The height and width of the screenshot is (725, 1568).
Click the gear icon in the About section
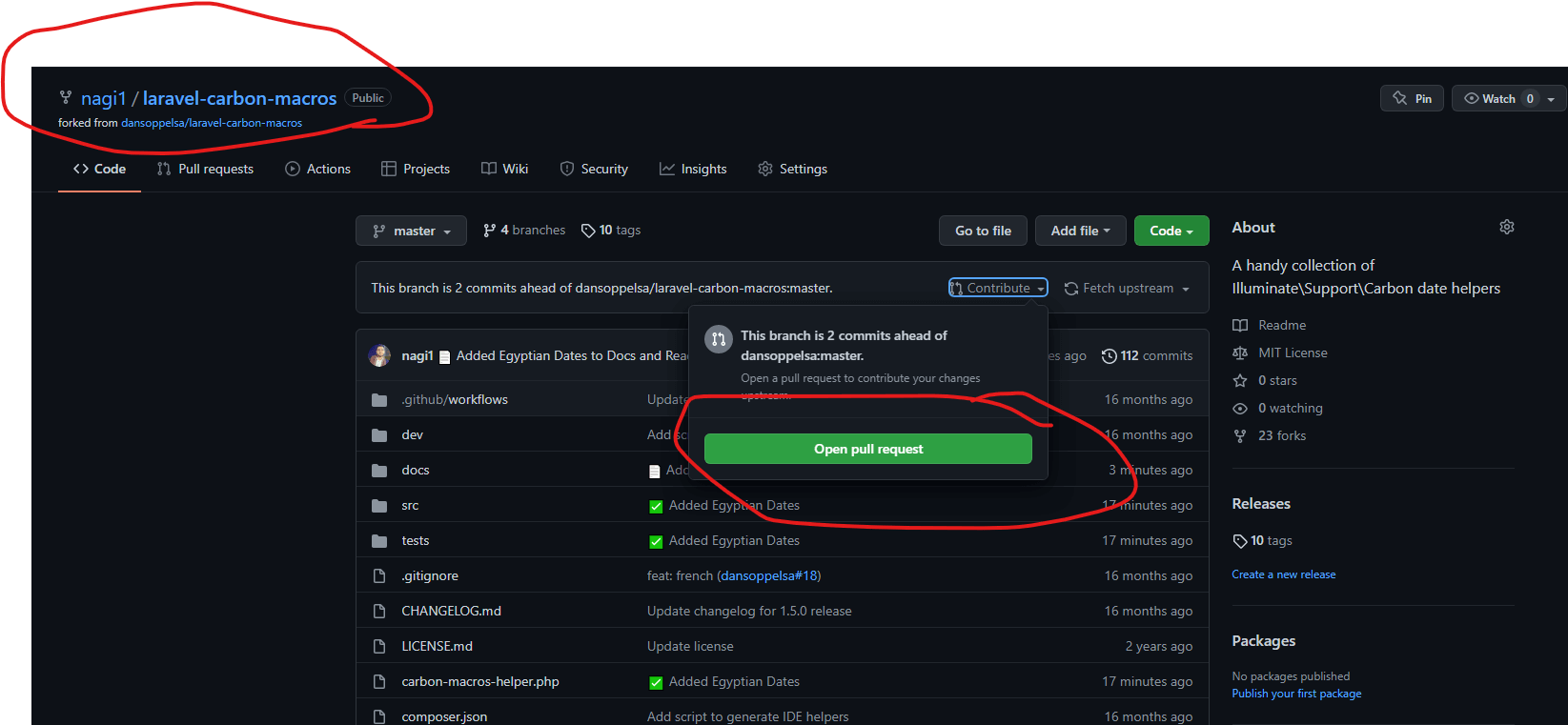pyautogui.click(x=1507, y=227)
